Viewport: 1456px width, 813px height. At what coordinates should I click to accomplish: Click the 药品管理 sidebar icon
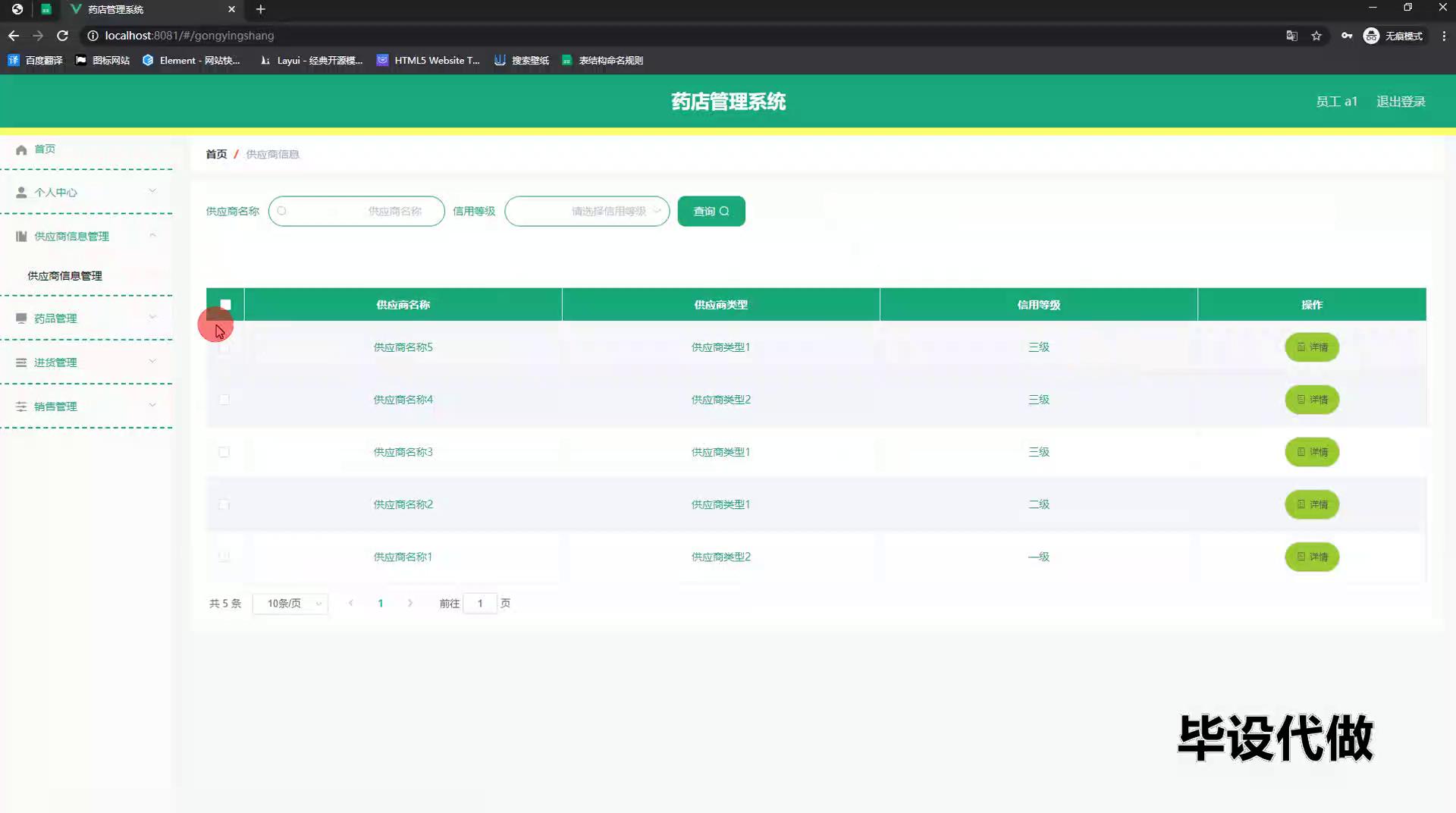[x=21, y=319]
